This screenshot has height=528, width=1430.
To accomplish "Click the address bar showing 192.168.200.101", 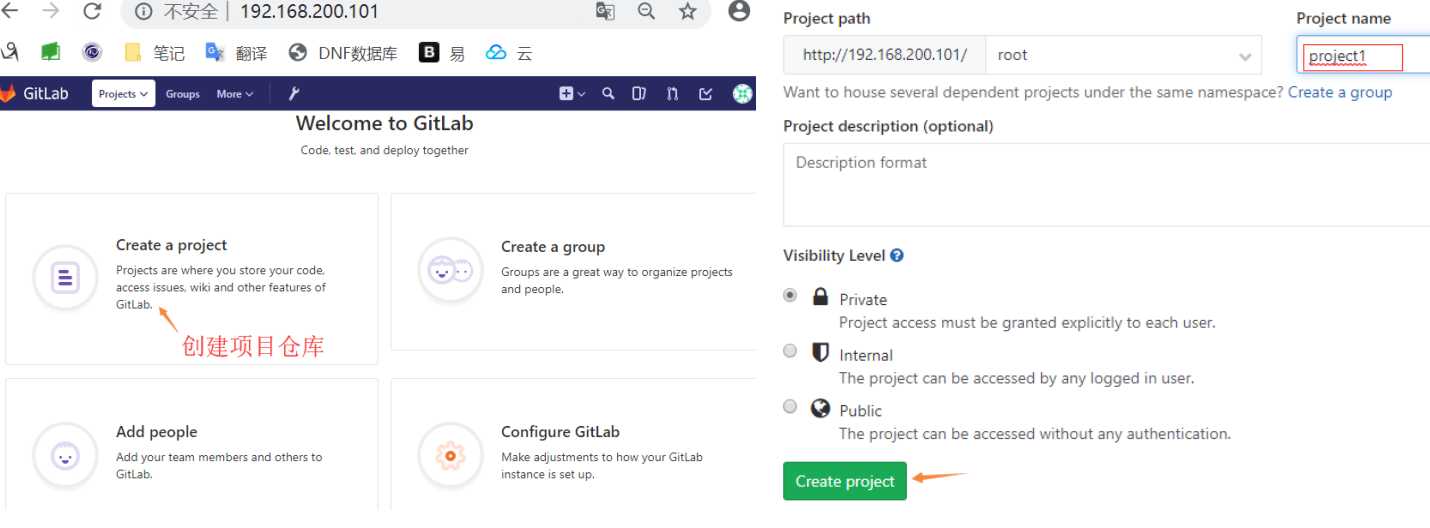I will click(x=308, y=13).
